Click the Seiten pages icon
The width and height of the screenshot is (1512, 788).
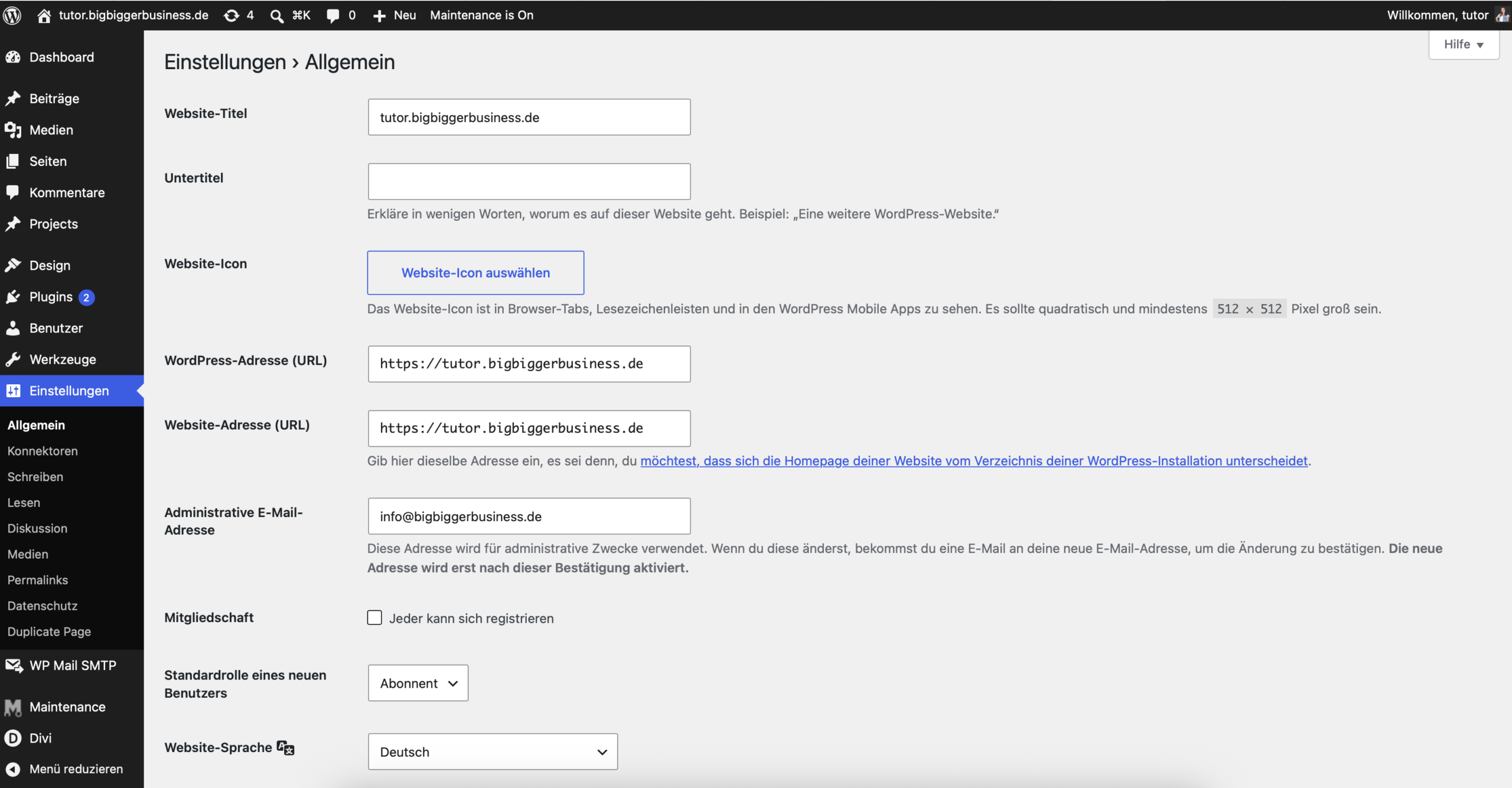pos(13,161)
